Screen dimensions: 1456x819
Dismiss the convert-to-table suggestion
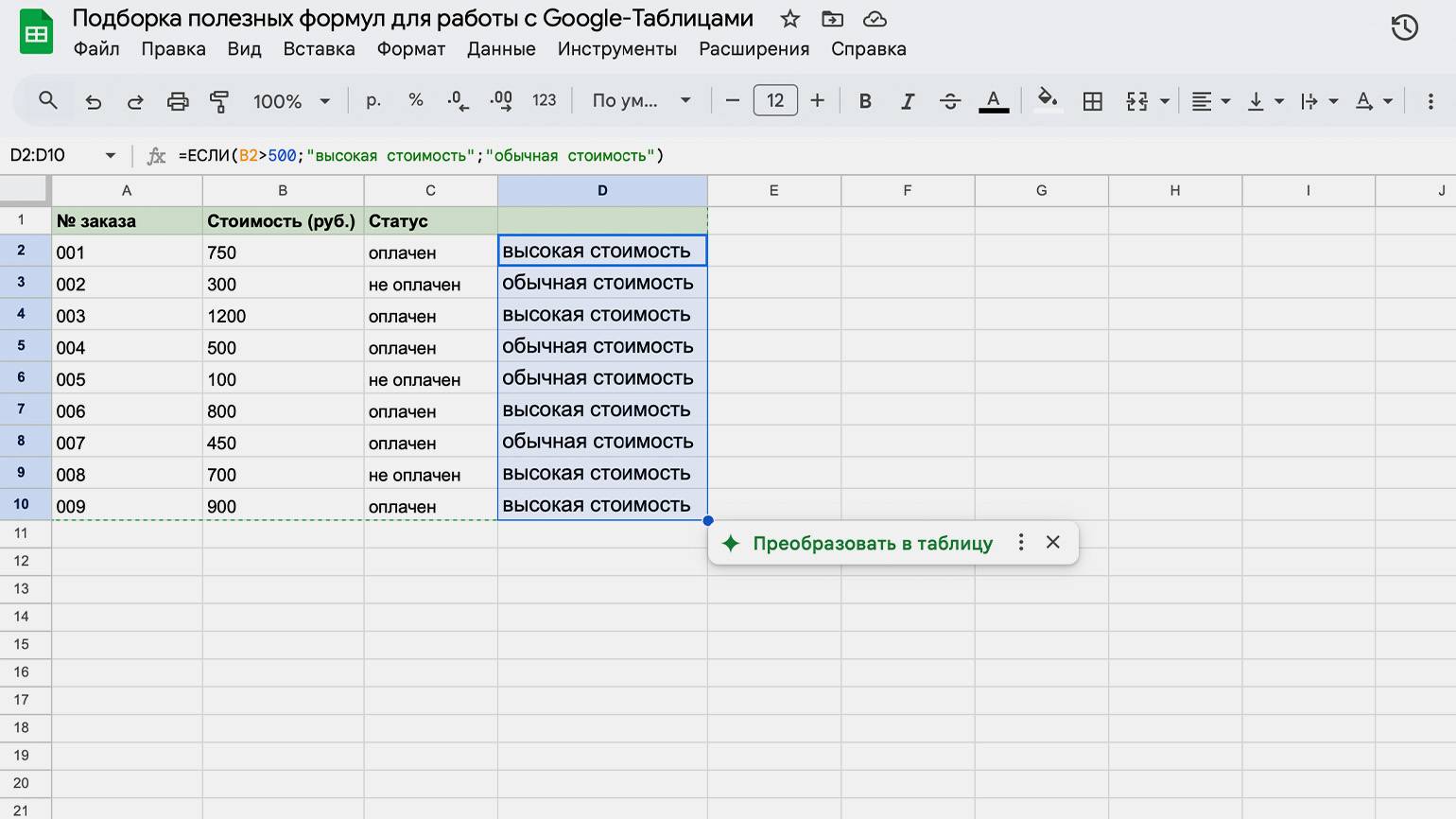point(1052,542)
